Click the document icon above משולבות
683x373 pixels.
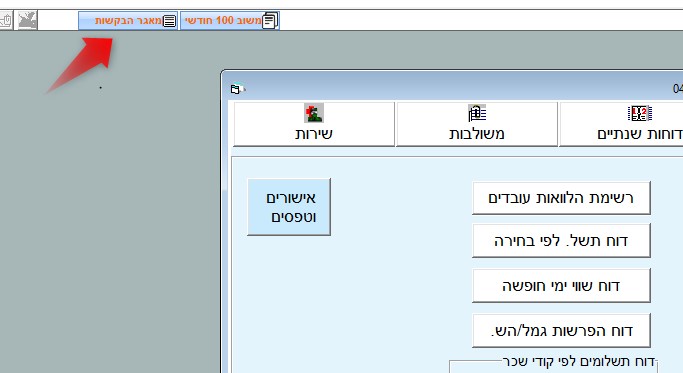click(477, 113)
